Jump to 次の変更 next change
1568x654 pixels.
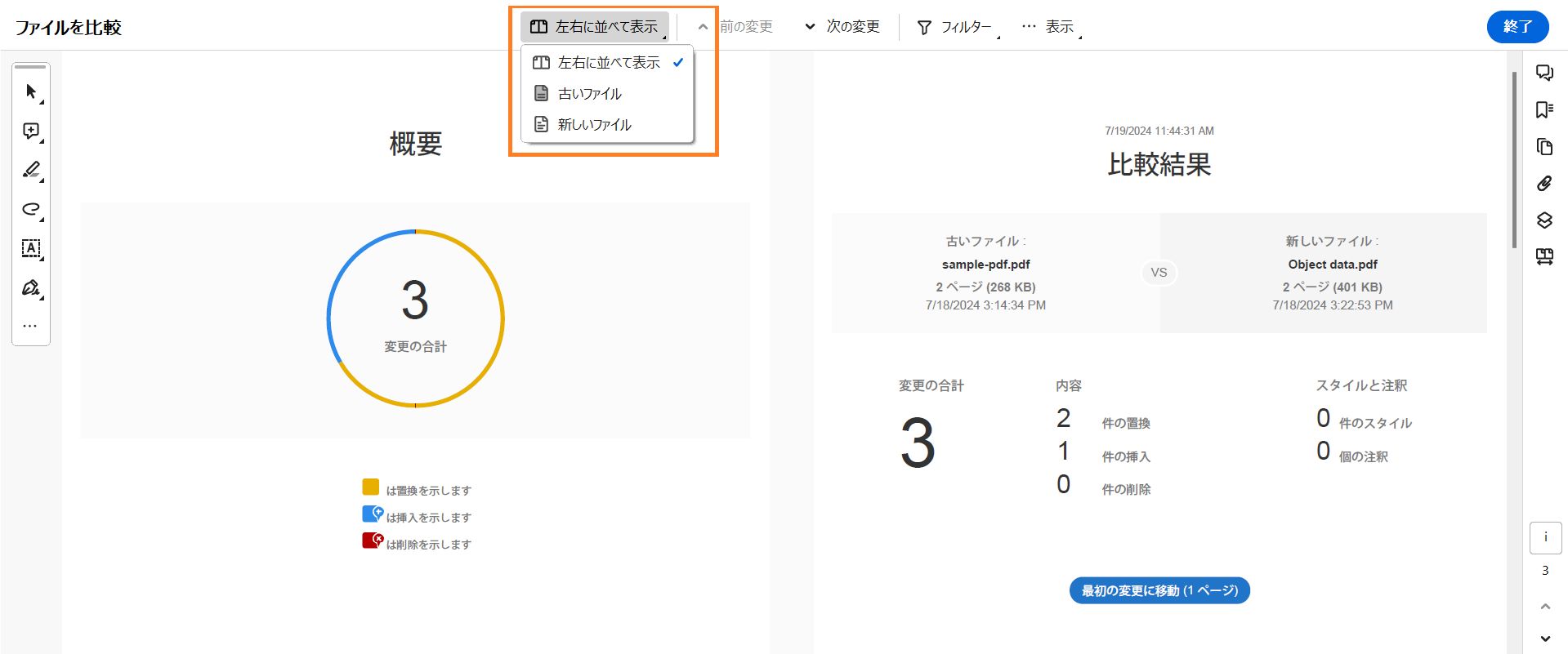[x=842, y=27]
